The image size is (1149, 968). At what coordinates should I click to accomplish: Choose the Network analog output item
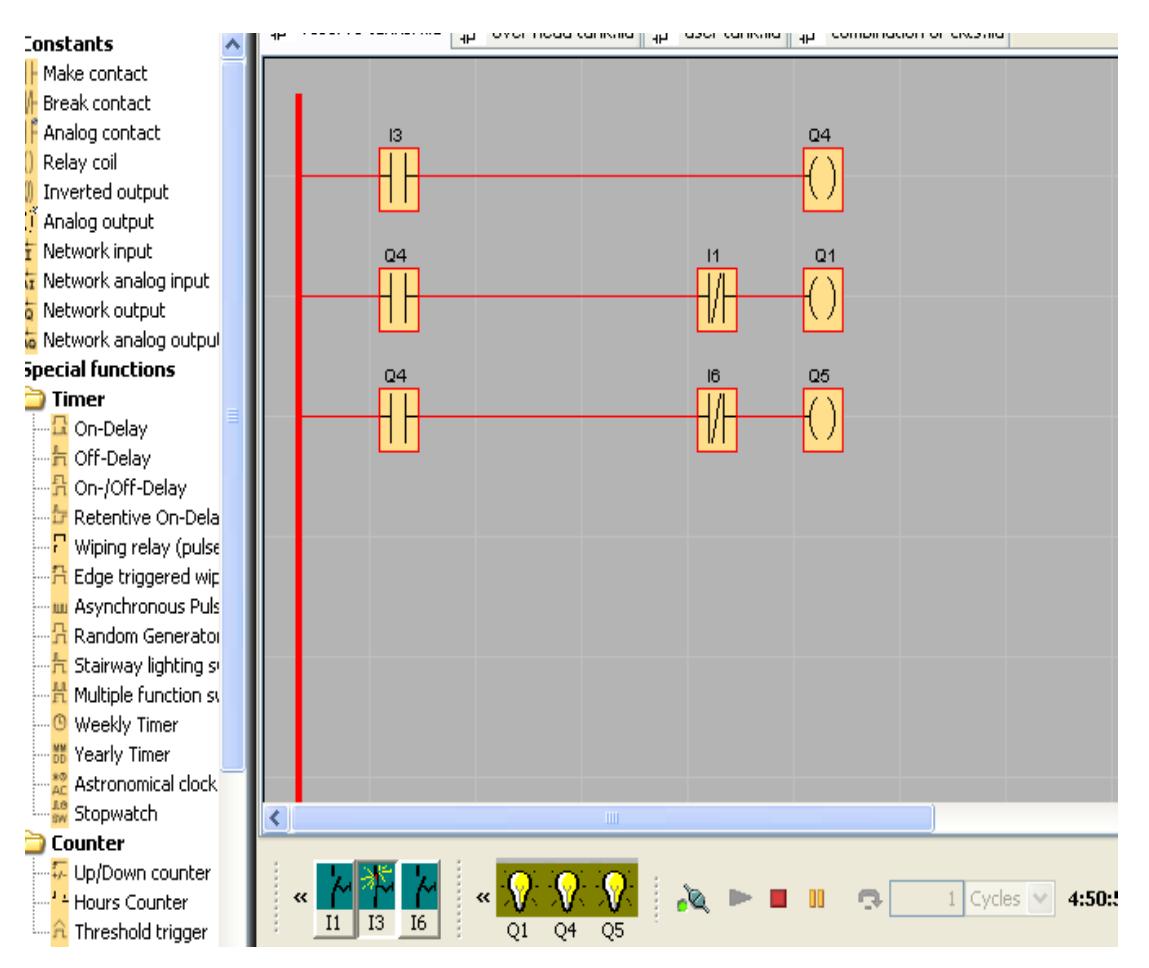pos(122,340)
